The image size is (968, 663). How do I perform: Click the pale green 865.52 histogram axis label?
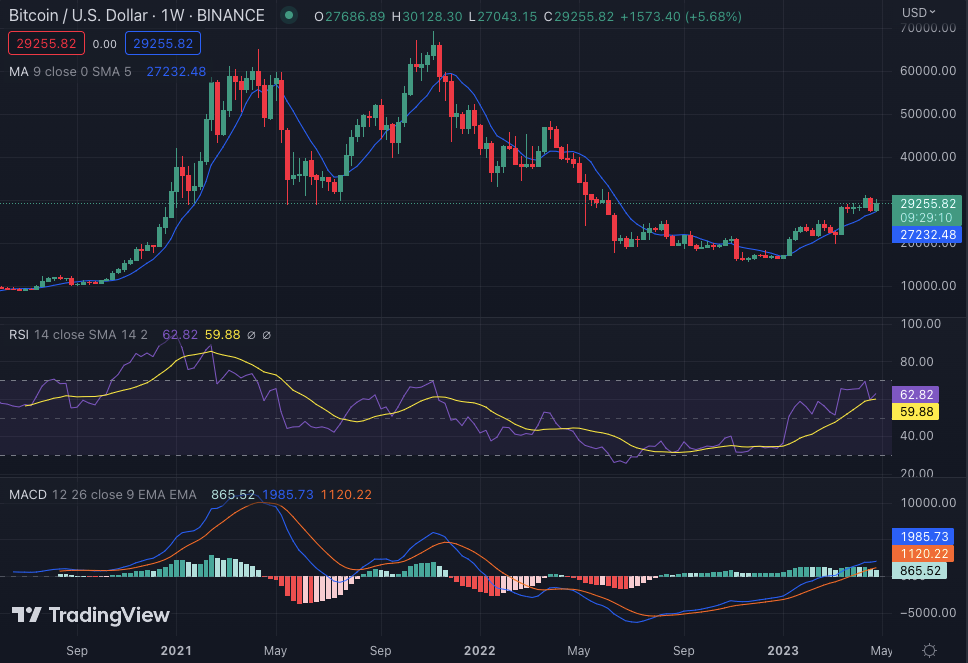pos(920,571)
